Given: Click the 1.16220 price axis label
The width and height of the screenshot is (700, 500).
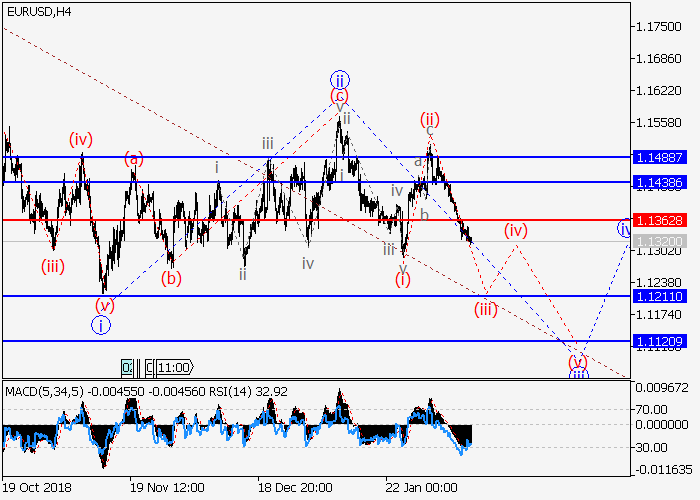Looking at the screenshot, I should [658, 91].
